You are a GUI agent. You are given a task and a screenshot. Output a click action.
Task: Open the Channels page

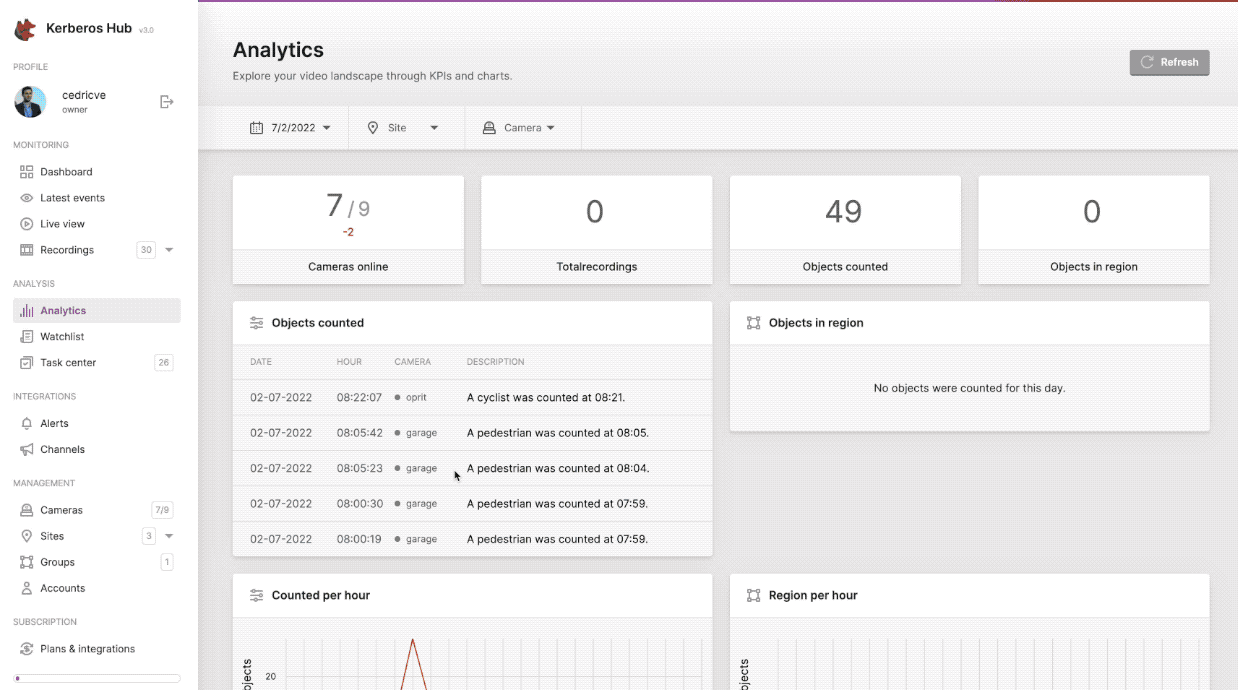coord(61,449)
